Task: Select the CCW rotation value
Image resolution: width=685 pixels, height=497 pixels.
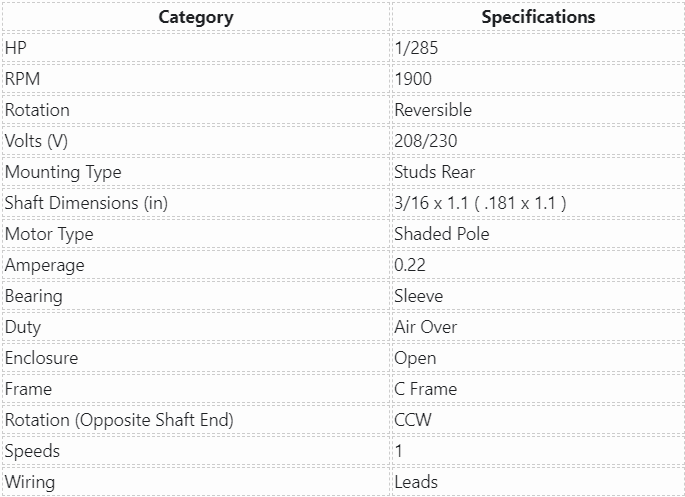Action: pyautogui.click(x=413, y=420)
